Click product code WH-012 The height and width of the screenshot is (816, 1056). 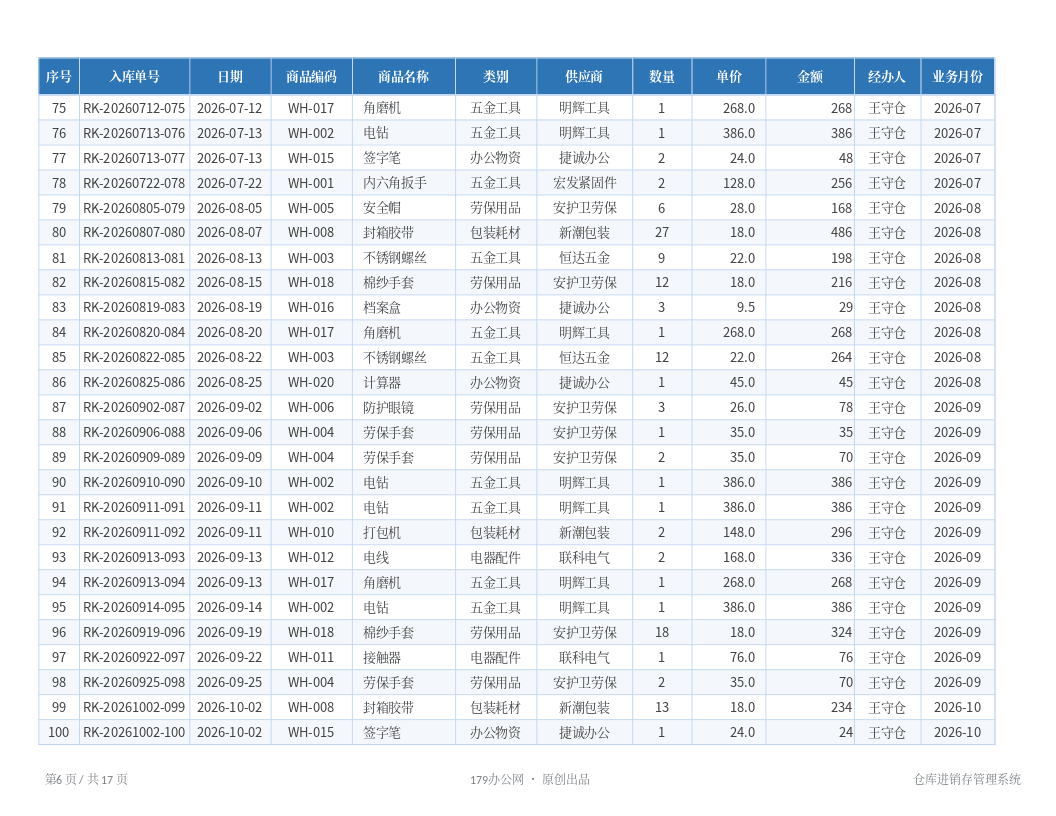coord(311,557)
